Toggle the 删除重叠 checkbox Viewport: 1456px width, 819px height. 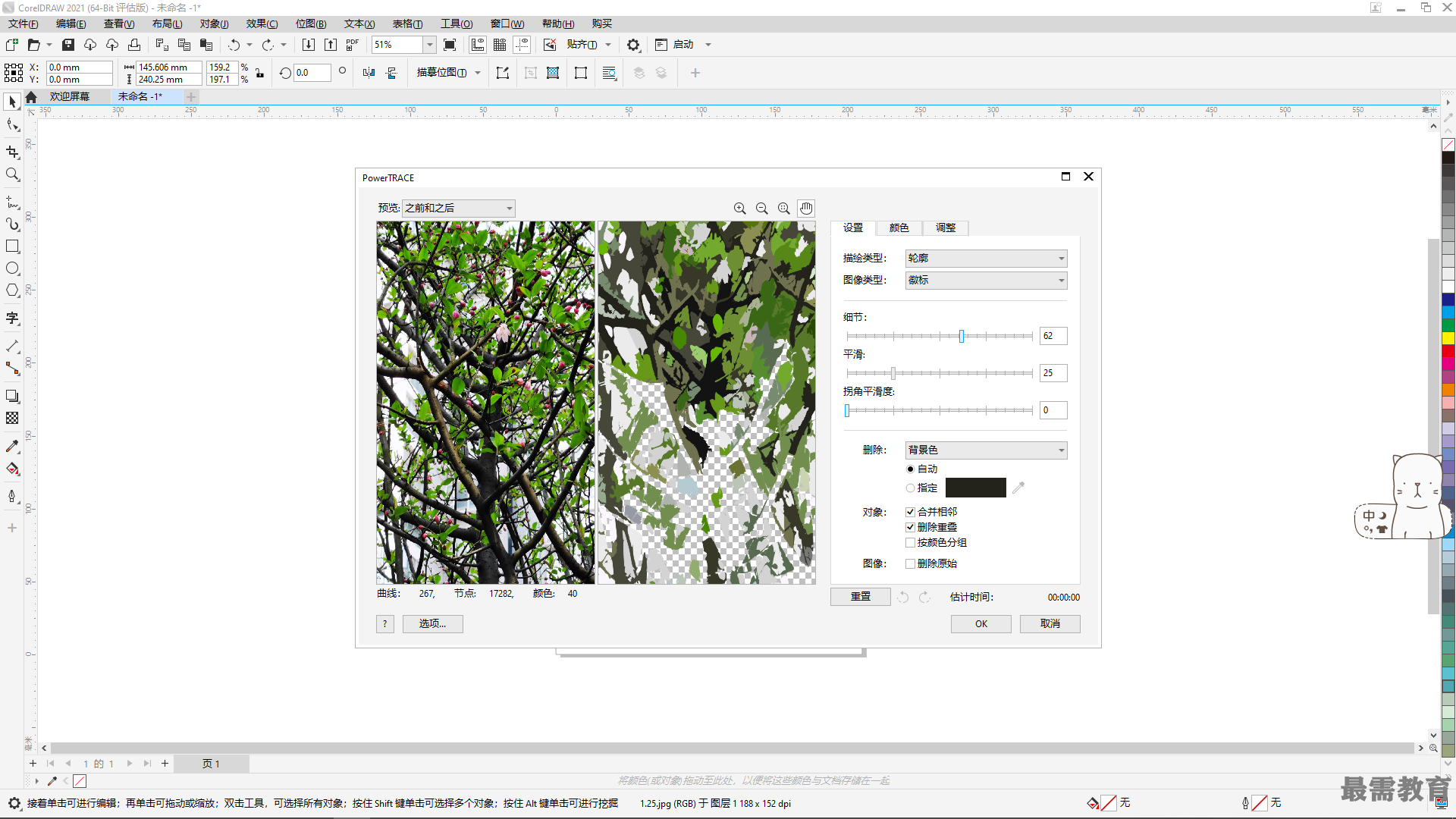coord(910,527)
